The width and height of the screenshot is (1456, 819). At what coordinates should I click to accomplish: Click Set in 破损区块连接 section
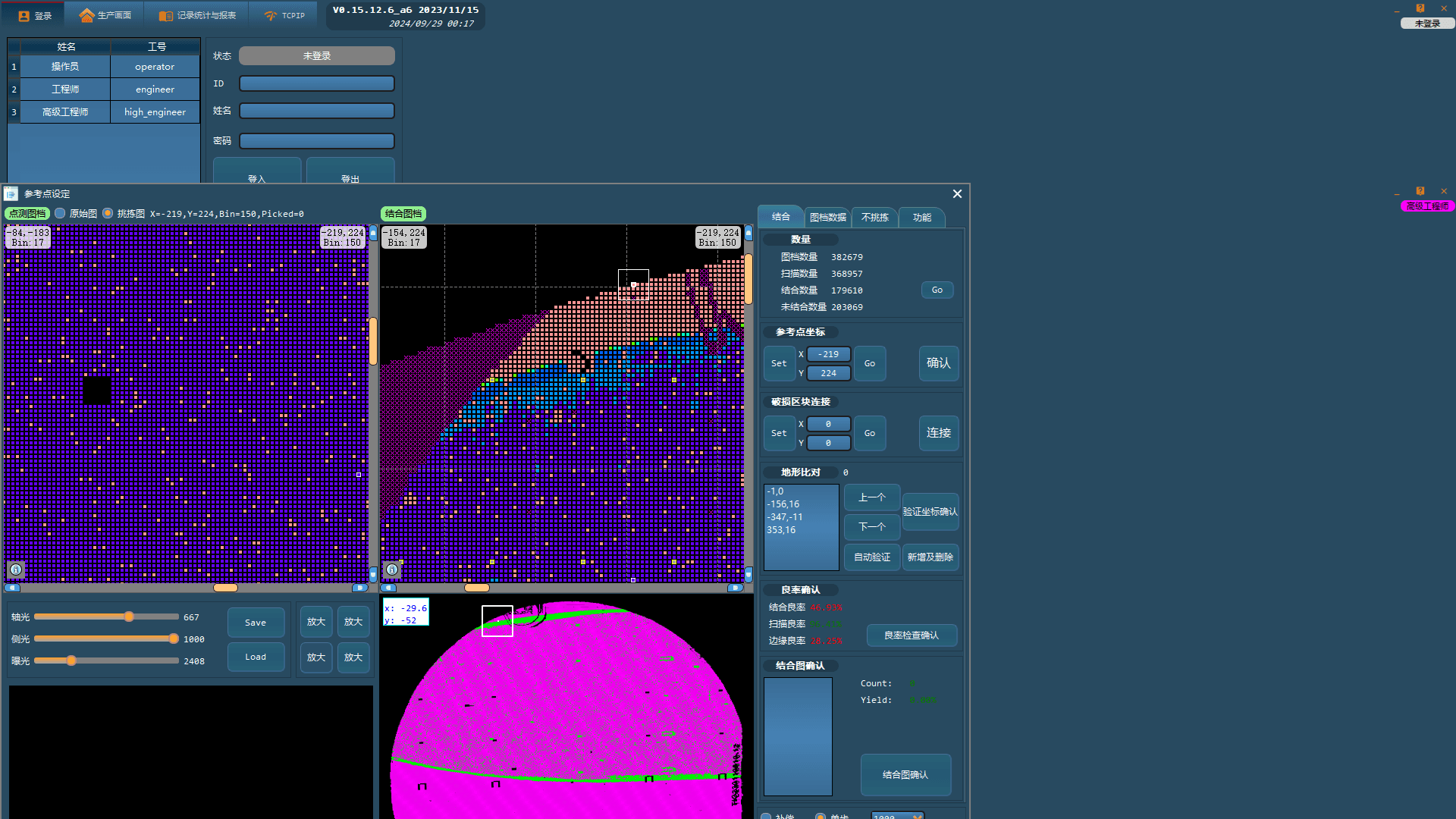(x=779, y=434)
